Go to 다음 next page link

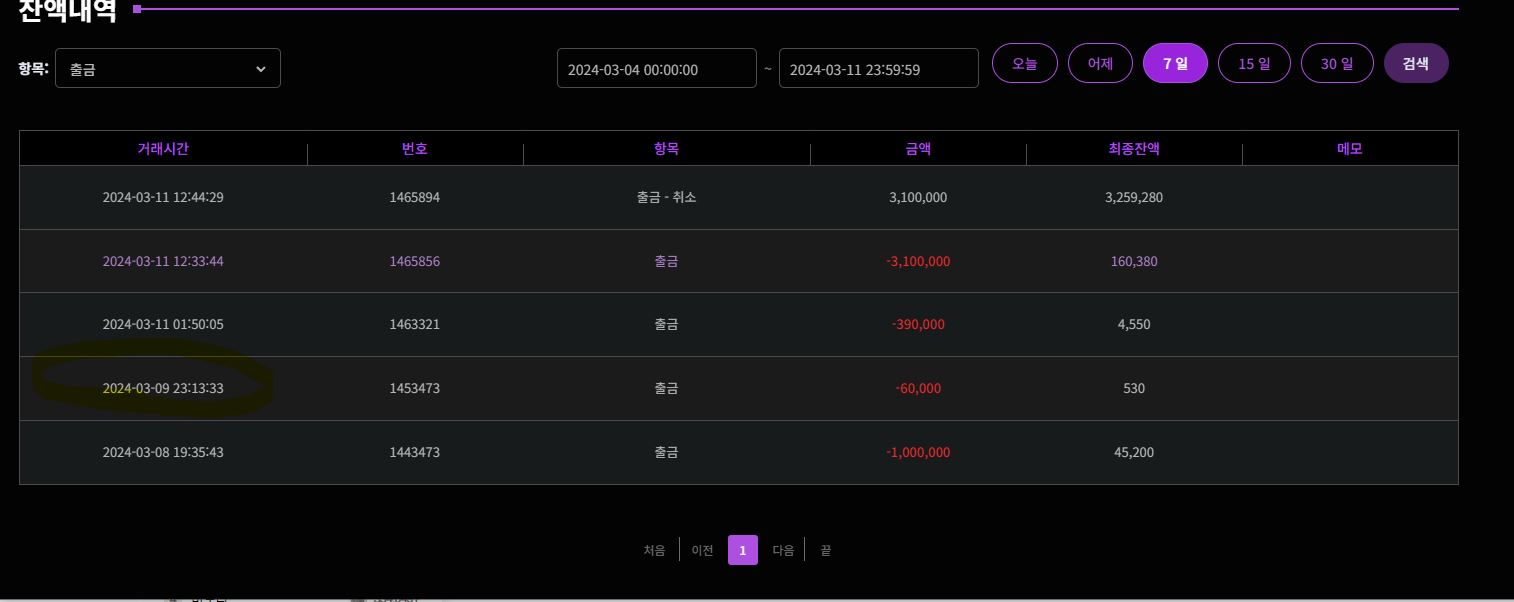pyautogui.click(x=783, y=550)
